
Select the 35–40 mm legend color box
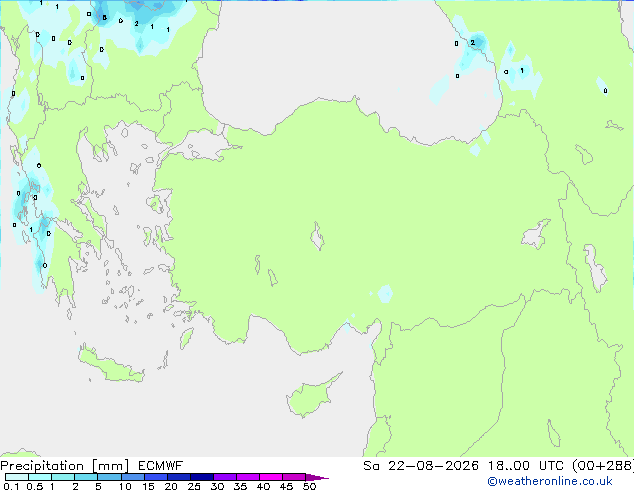248,477
